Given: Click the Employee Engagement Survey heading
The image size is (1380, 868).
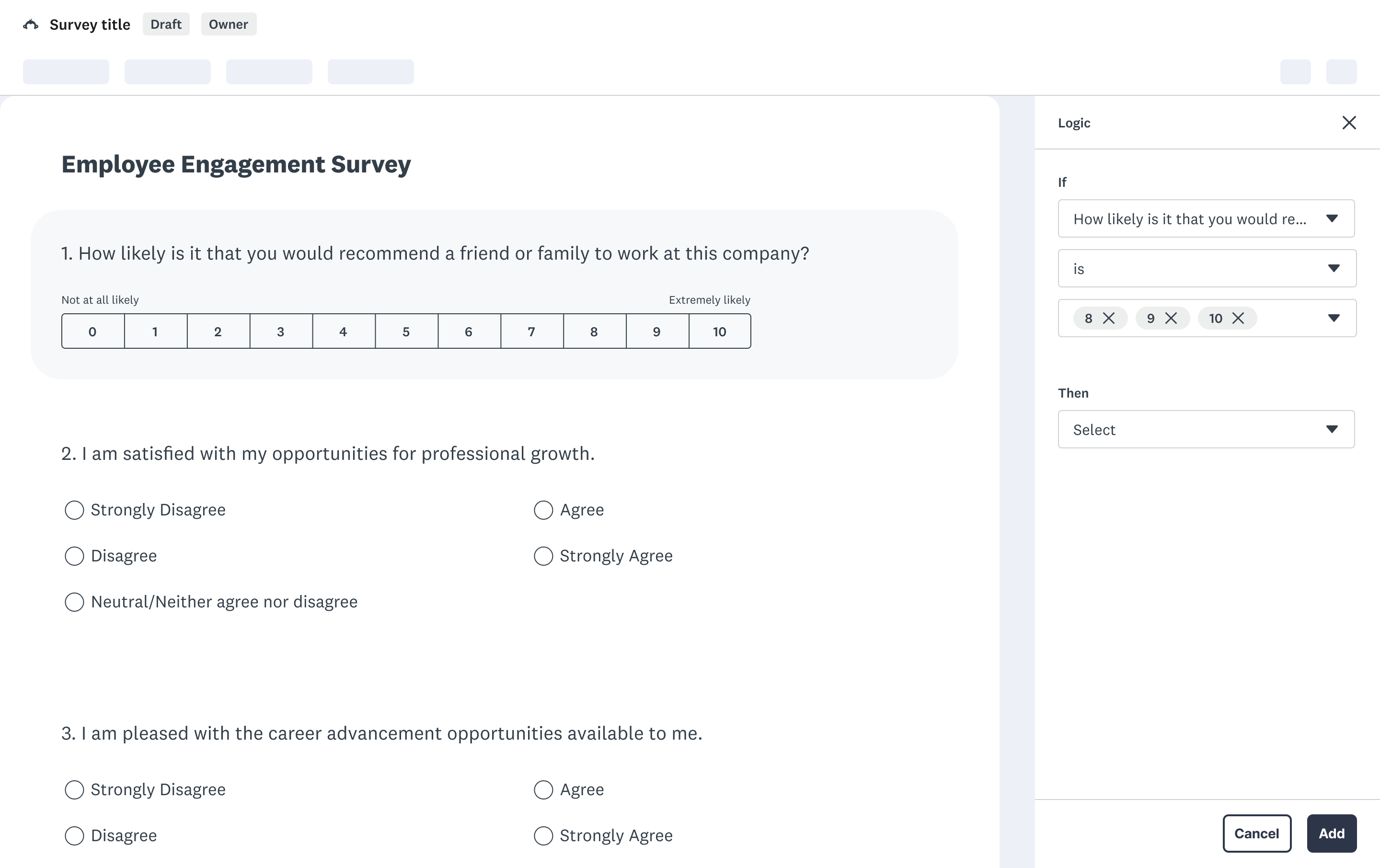Looking at the screenshot, I should [x=236, y=164].
